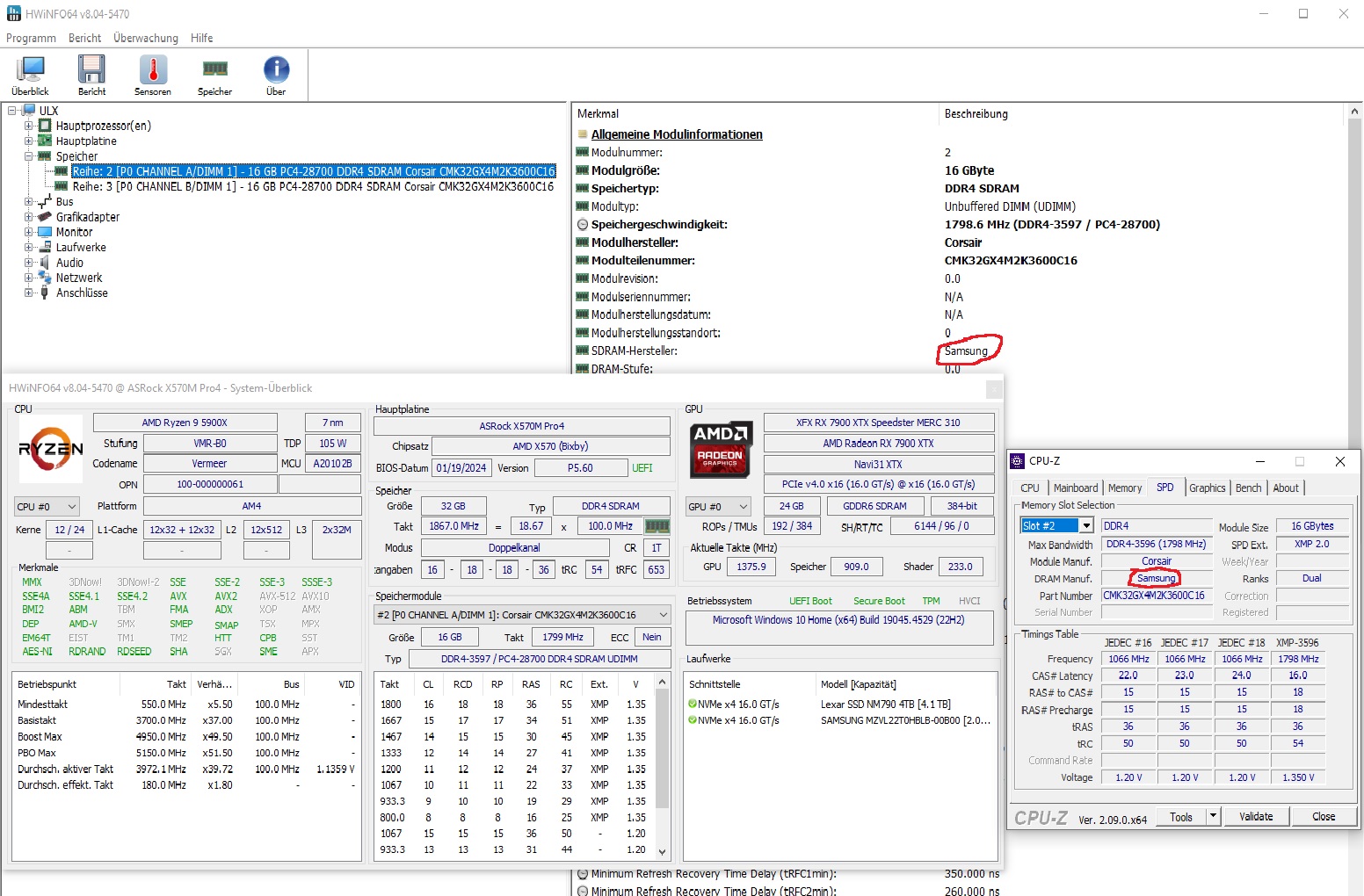Click the Bericht save-report toolbar icon
The height and width of the screenshot is (896, 1364).
click(91, 76)
